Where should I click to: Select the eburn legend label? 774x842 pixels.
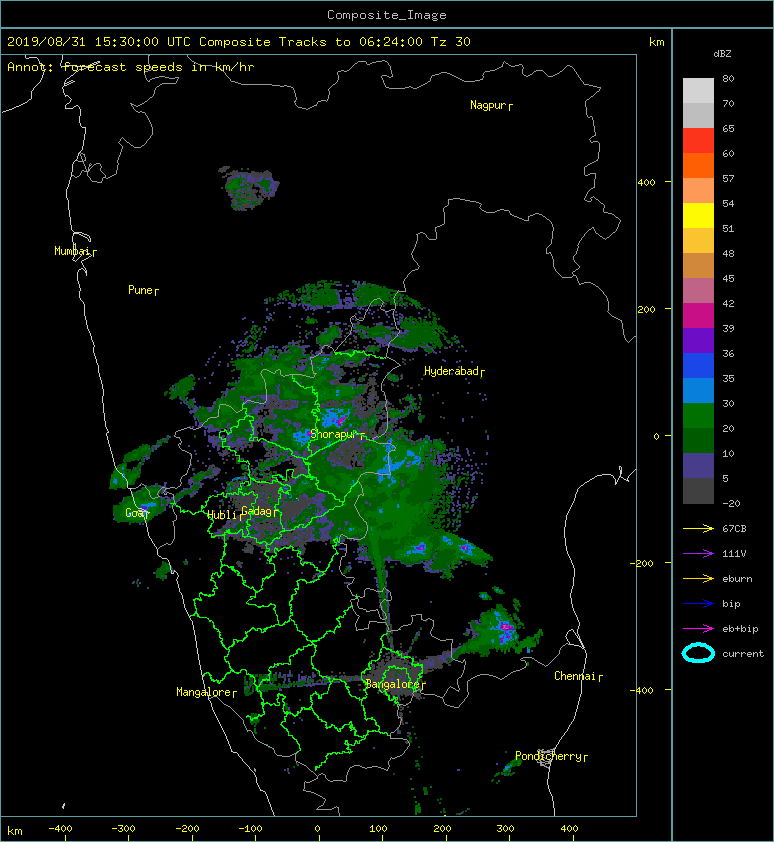(737, 578)
